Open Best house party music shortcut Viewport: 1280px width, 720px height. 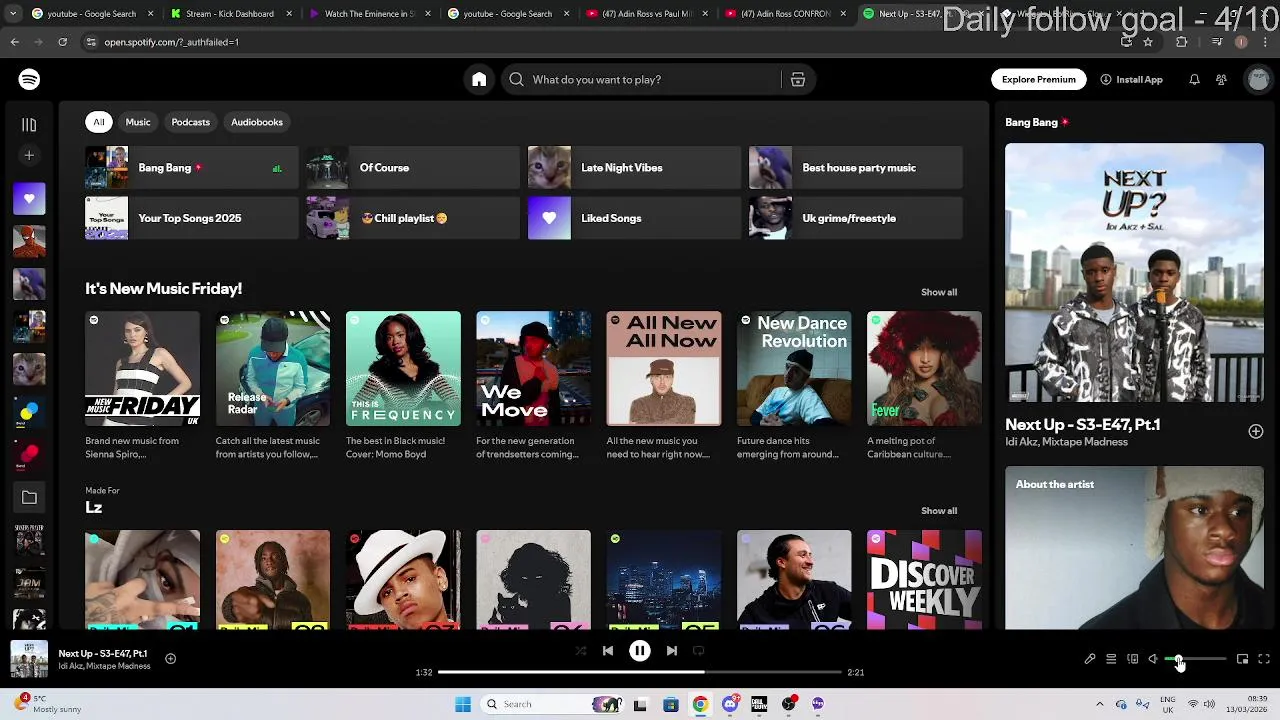856,168
